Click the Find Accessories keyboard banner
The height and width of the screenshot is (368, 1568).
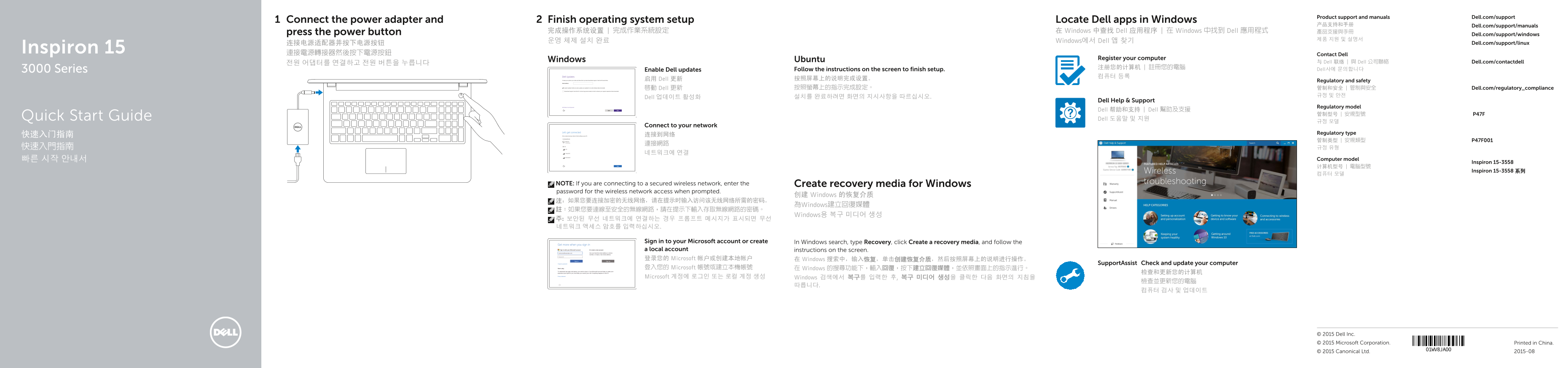(x=1270, y=236)
